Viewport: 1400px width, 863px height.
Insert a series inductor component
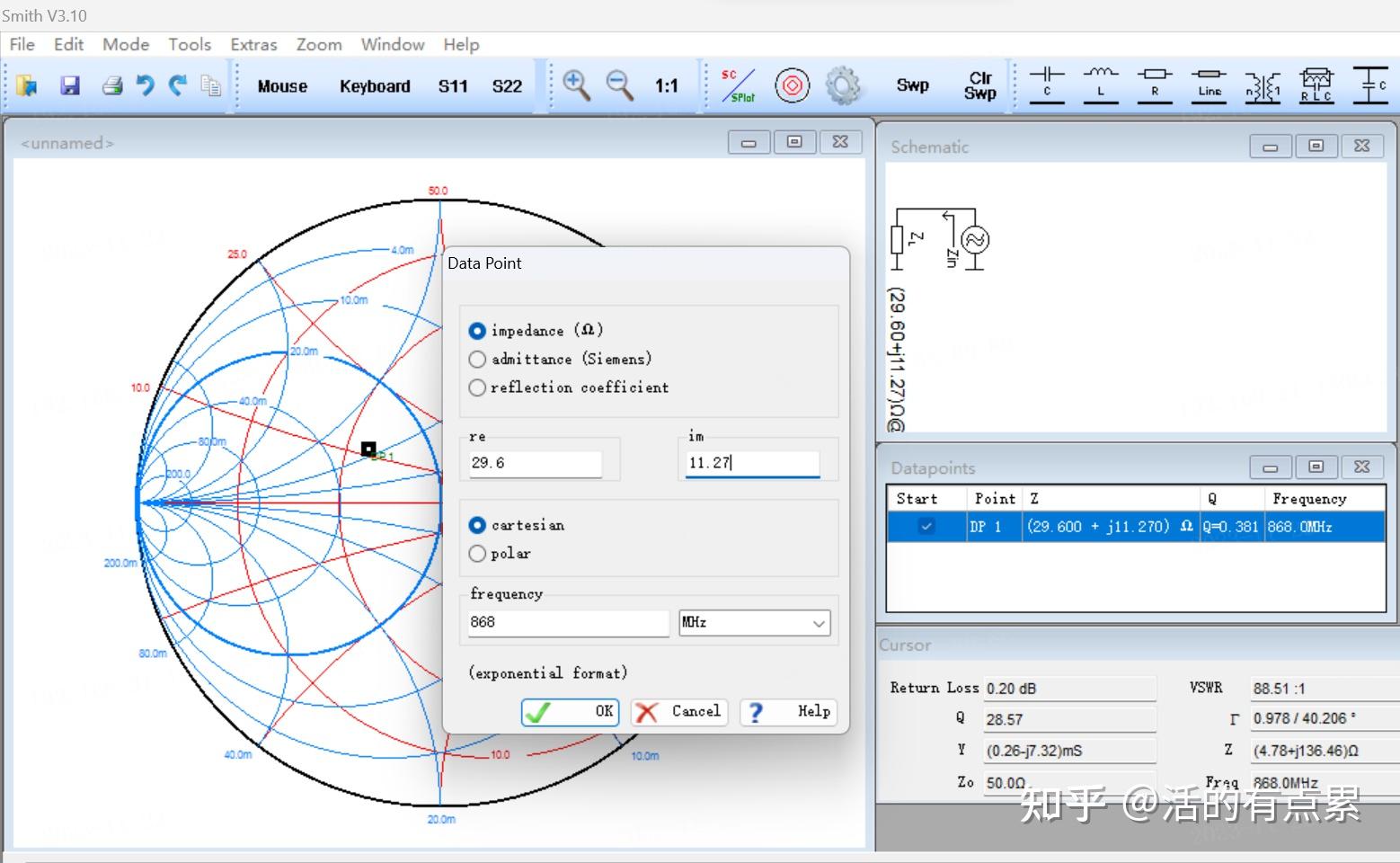pos(1100,85)
